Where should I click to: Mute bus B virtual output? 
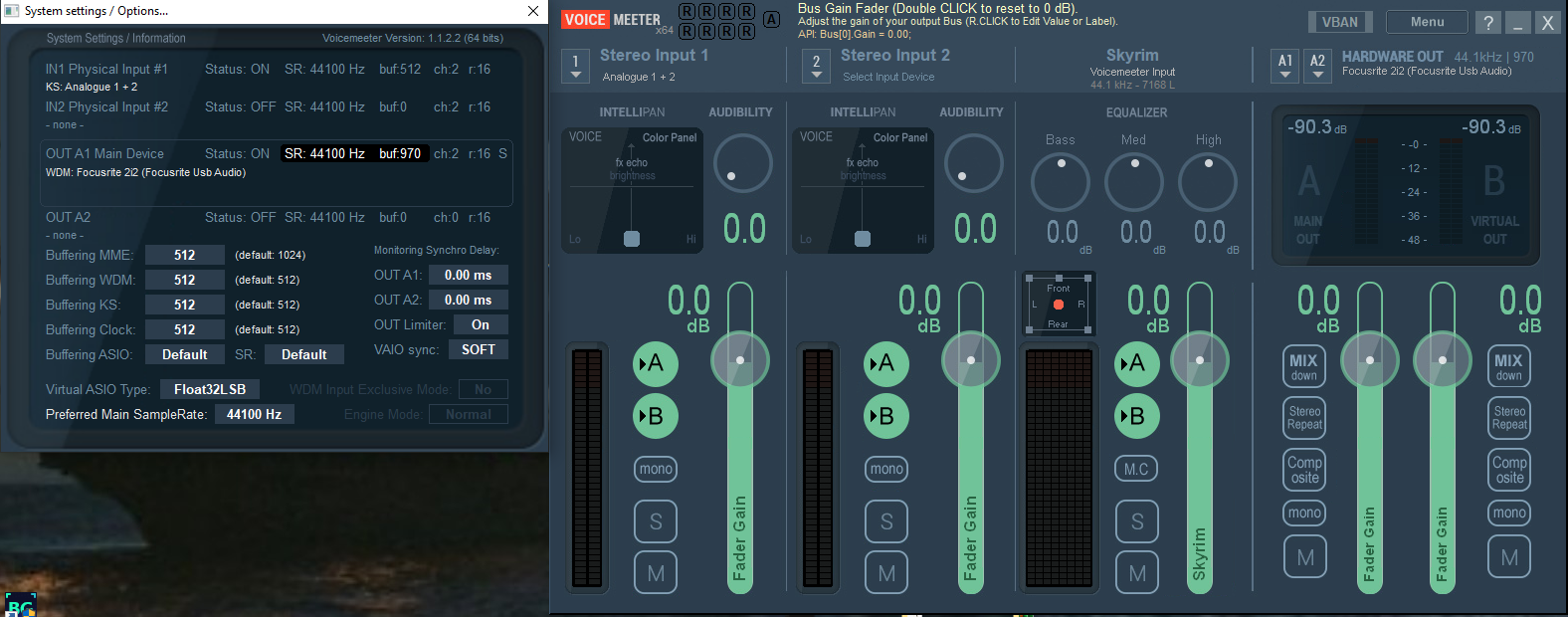click(x=1509, y=557)
